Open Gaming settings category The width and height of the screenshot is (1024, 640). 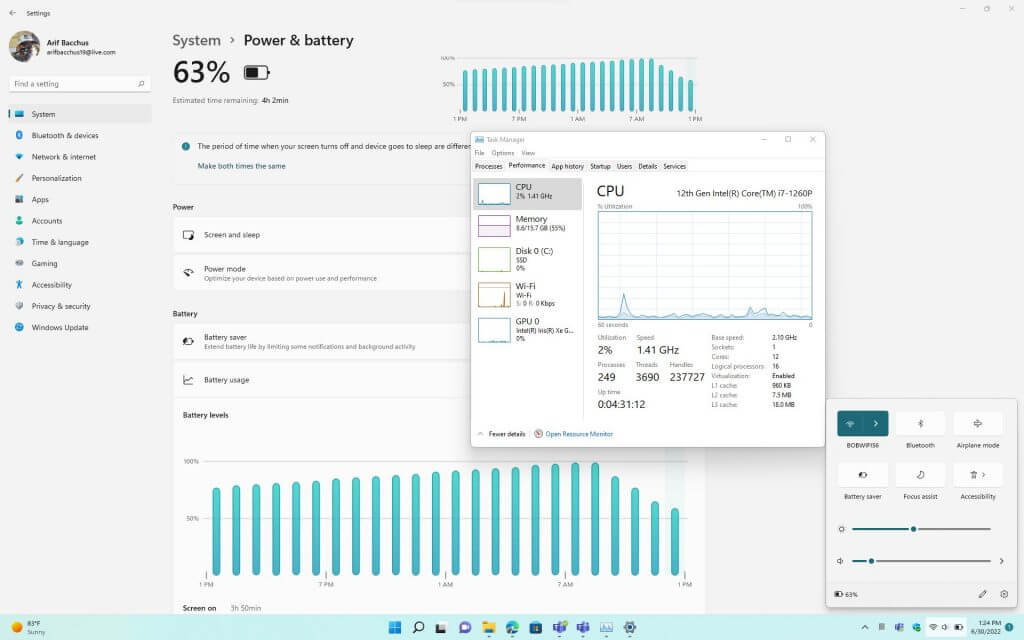[80, 263]
